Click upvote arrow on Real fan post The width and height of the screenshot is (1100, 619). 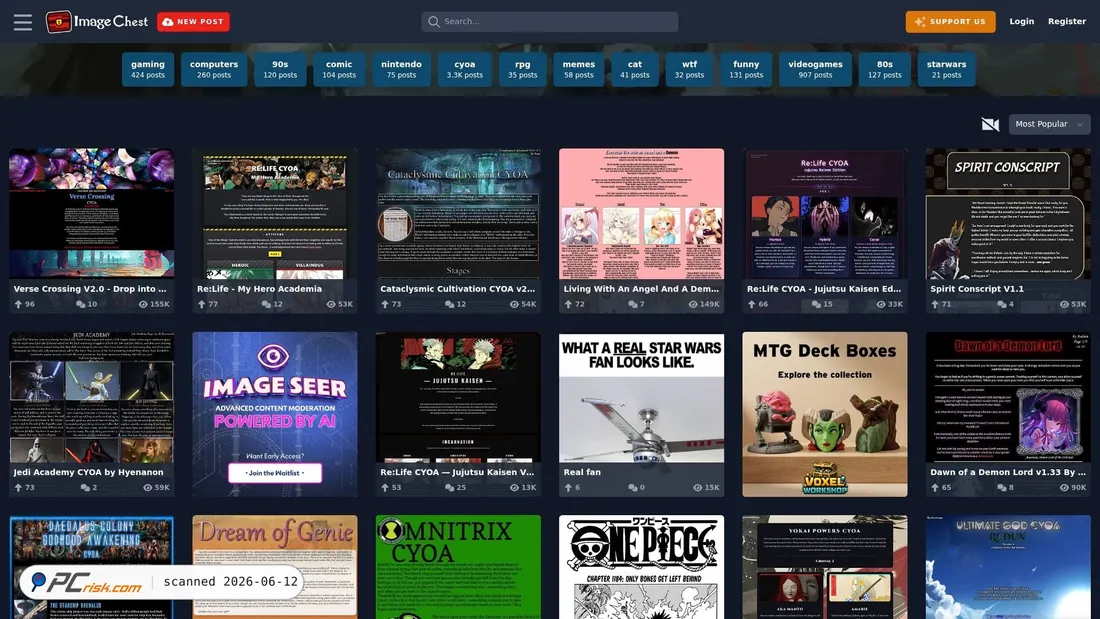[x=568, y=487]
